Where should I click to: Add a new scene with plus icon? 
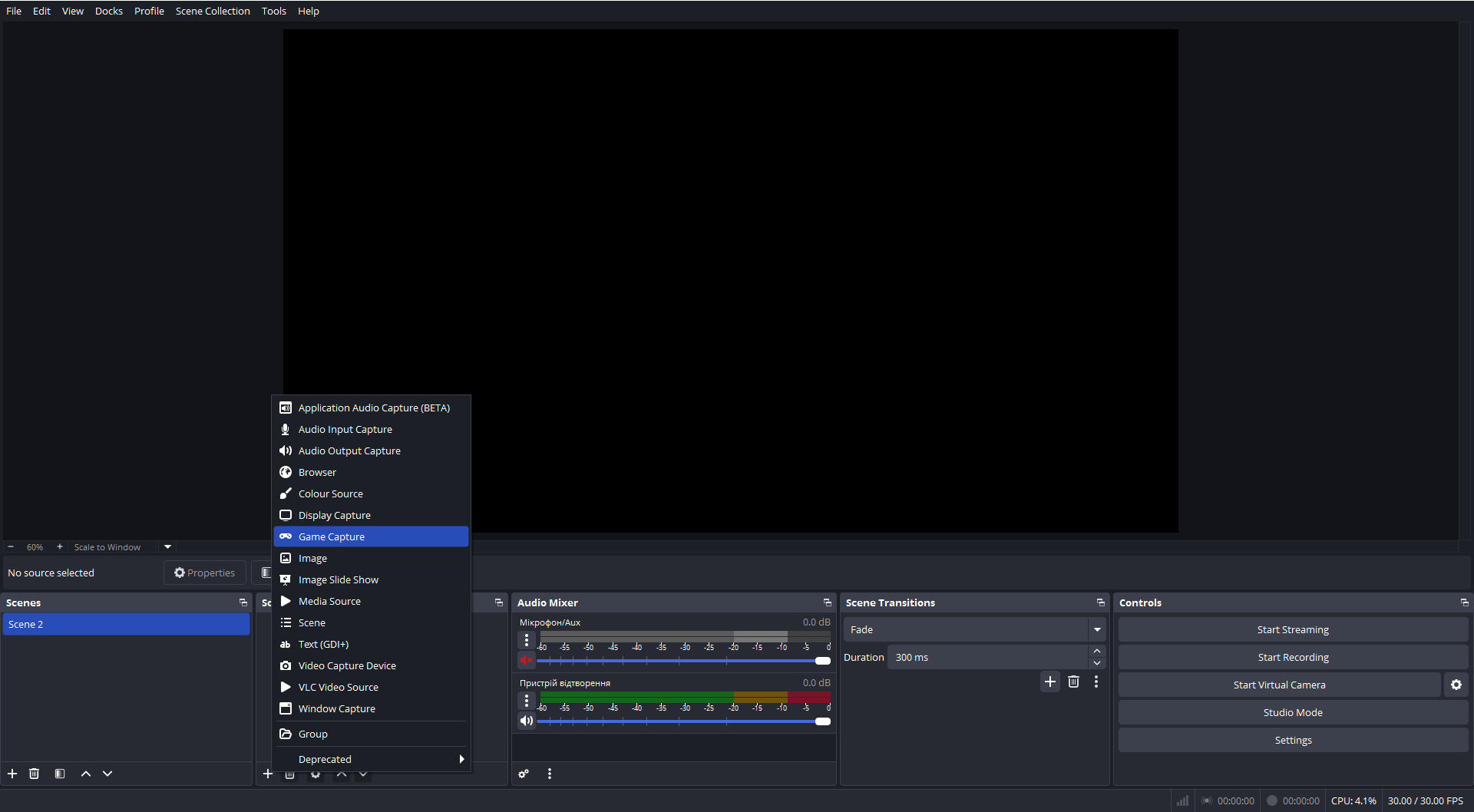(x=12, y=774)
